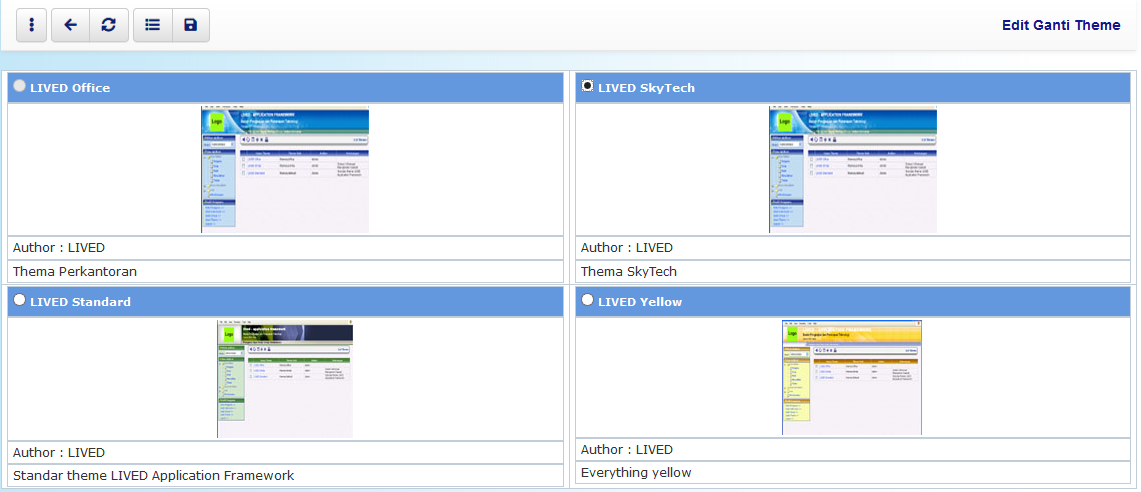Click the LIVED Standard header label
This screenshot has height=492, width=1141.
80,302
